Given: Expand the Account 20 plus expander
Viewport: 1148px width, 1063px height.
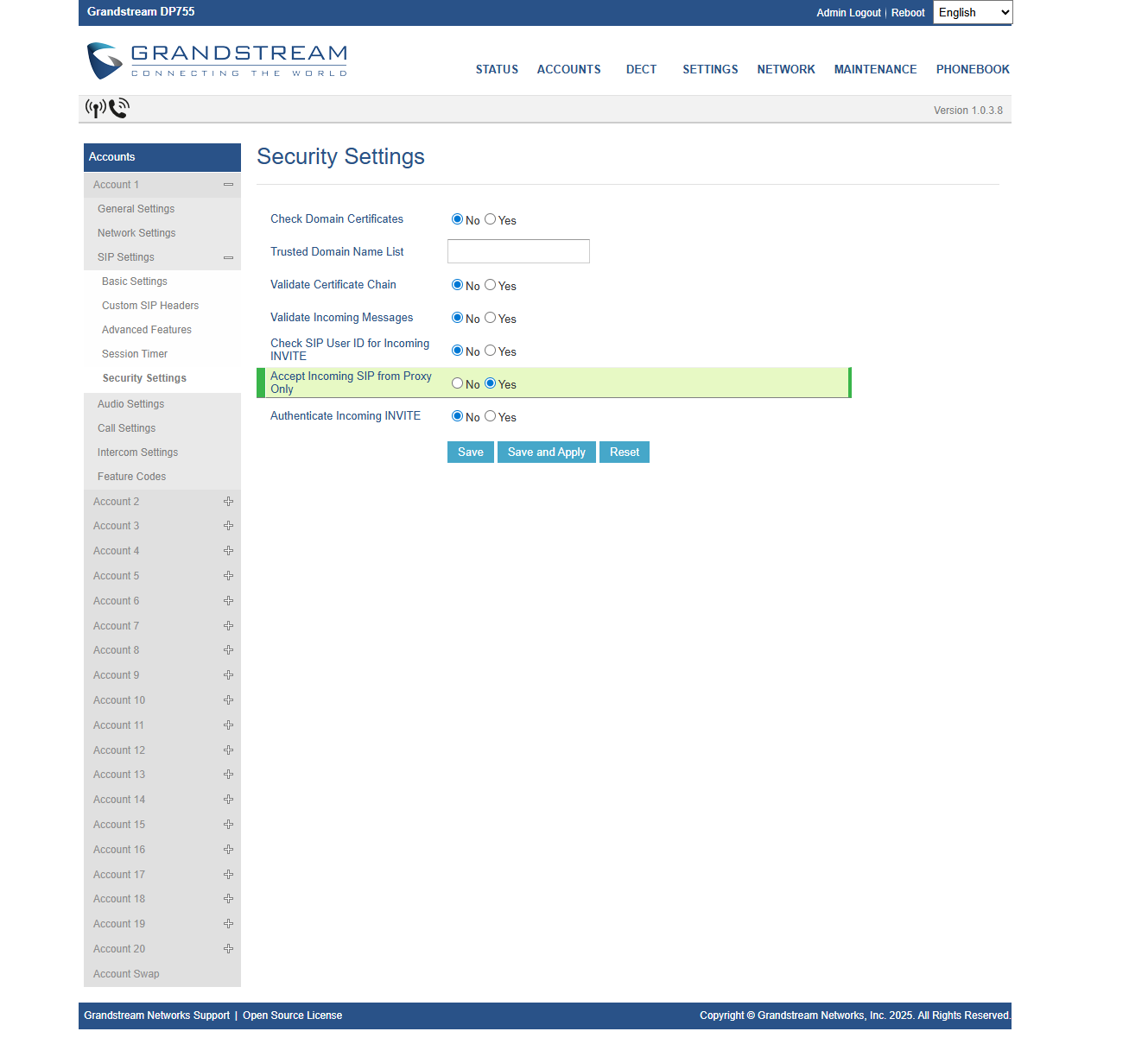Looking at the screenshot, I should pyautogui.click(x=228, y=949).
